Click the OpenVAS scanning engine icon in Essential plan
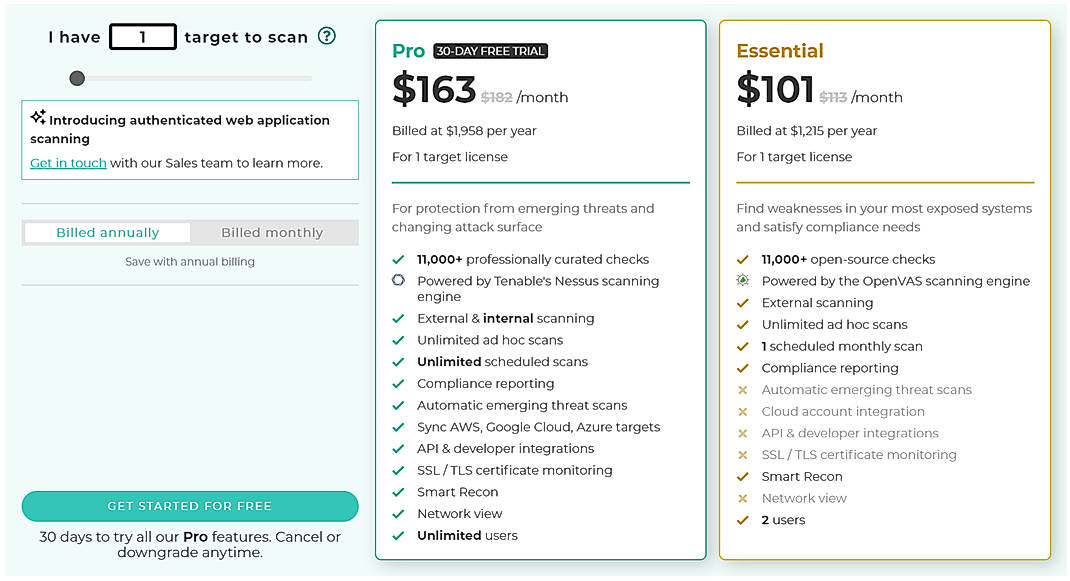Viewport: 1070px width, 581px height. point(743,281)
